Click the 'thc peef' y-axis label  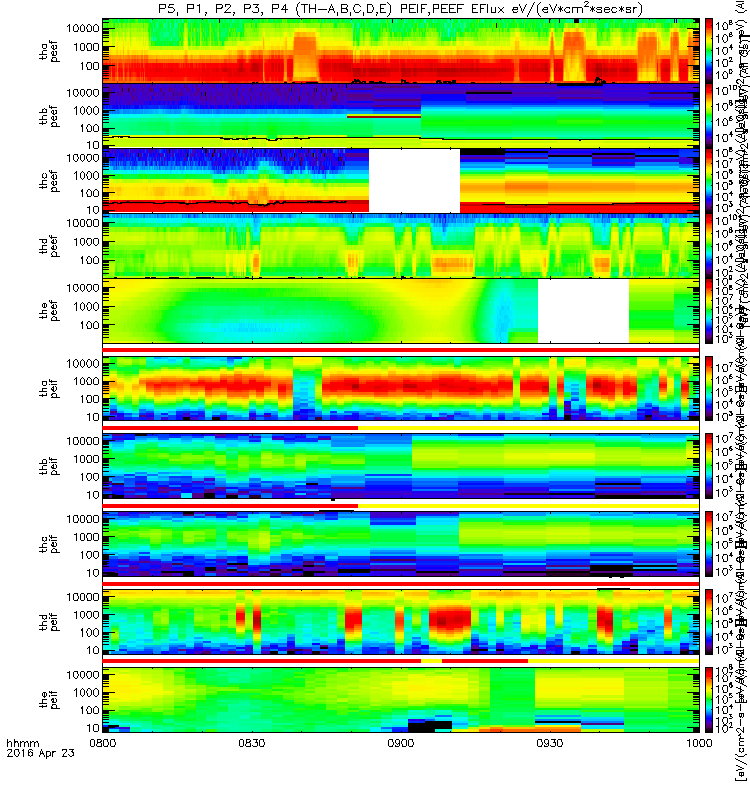pyautogui.click(x=49, y=181)
